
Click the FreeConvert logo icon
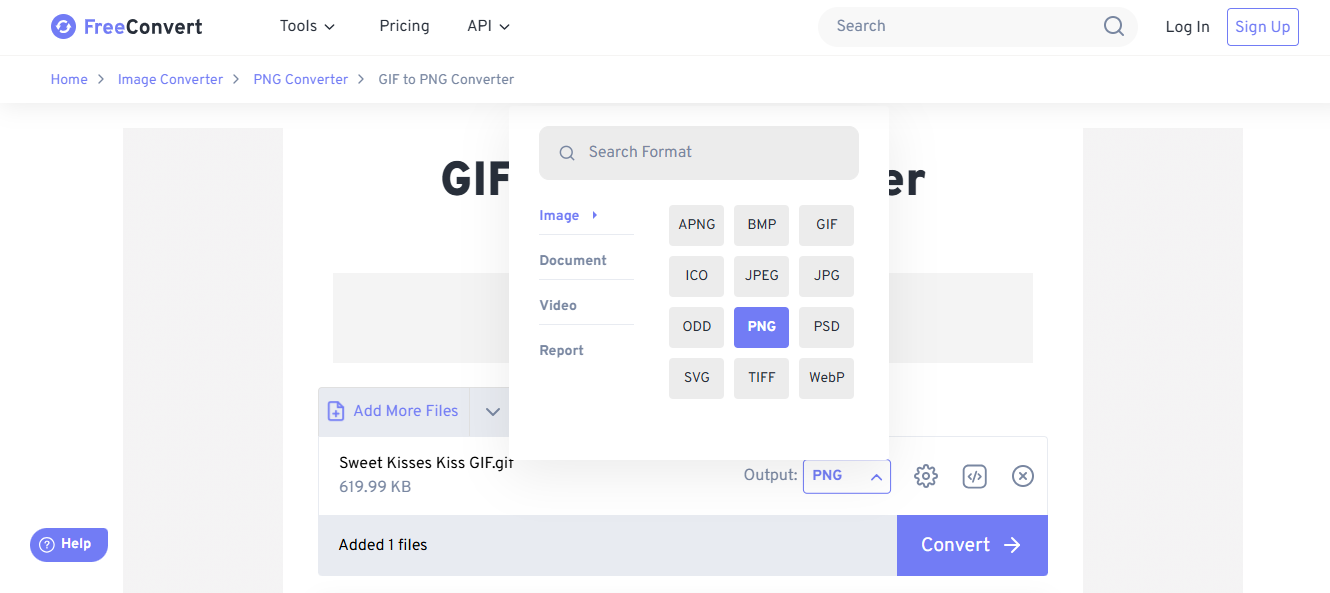click(63, 27)
